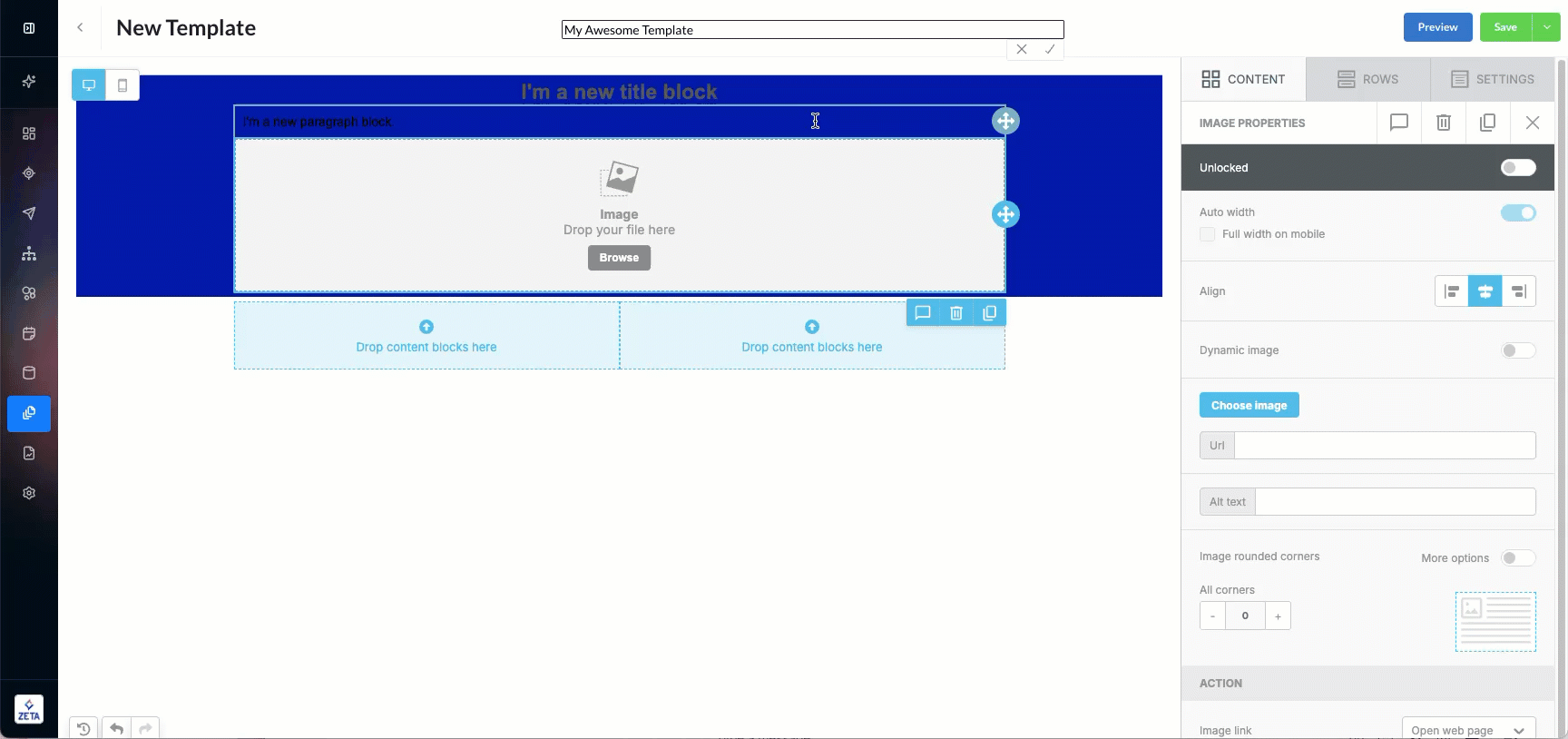Open history icon at bottom left
The height and width of the screenshot is (739, 1568).
pyautogui.click(x=83, y=728)
